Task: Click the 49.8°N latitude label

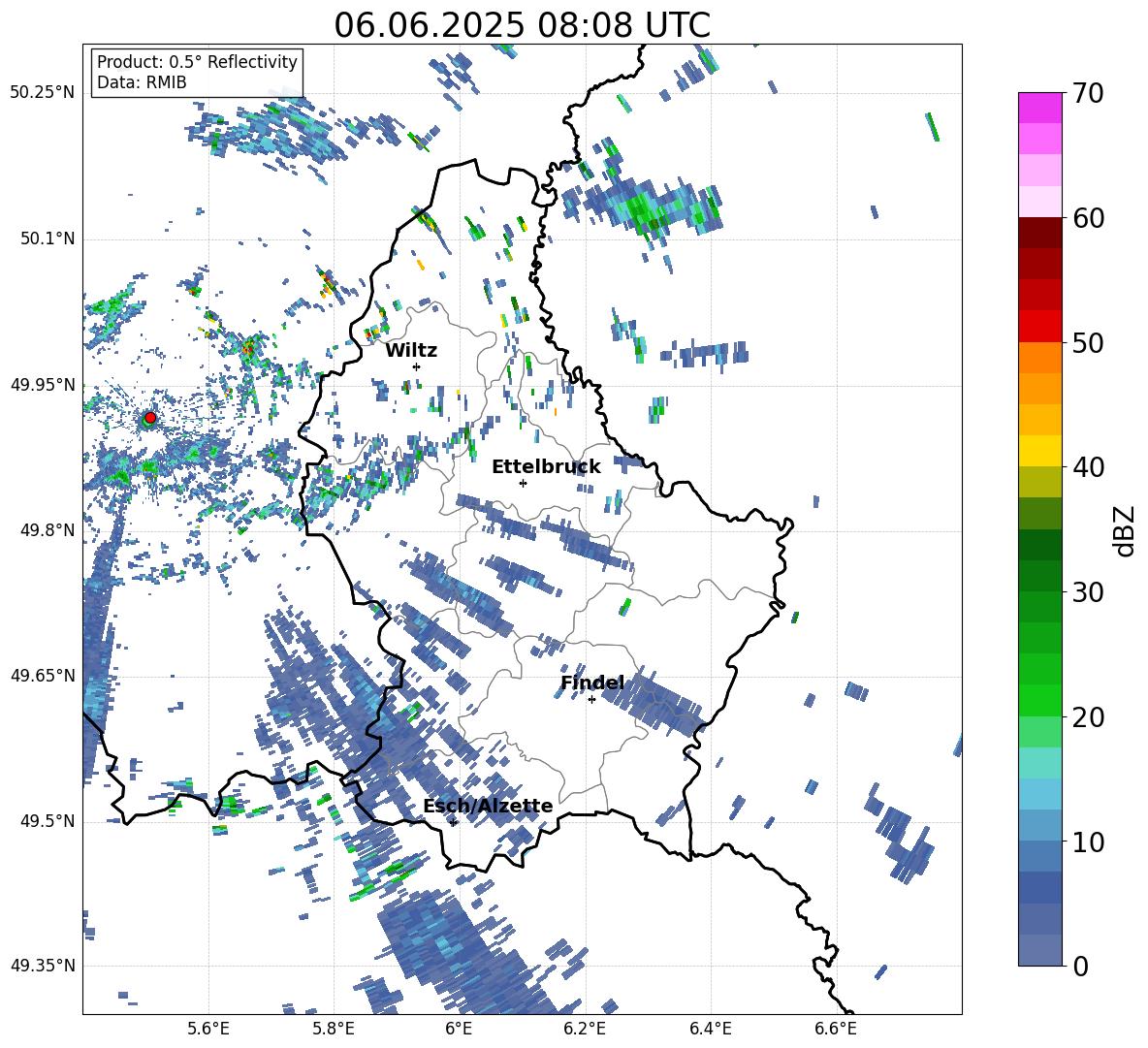Action: click(48, 530)
